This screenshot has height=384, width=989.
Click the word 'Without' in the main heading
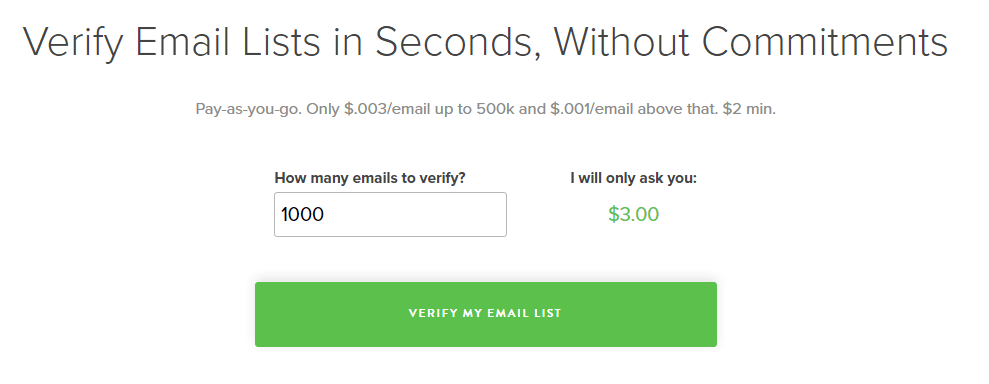click(x=621, y=42)
